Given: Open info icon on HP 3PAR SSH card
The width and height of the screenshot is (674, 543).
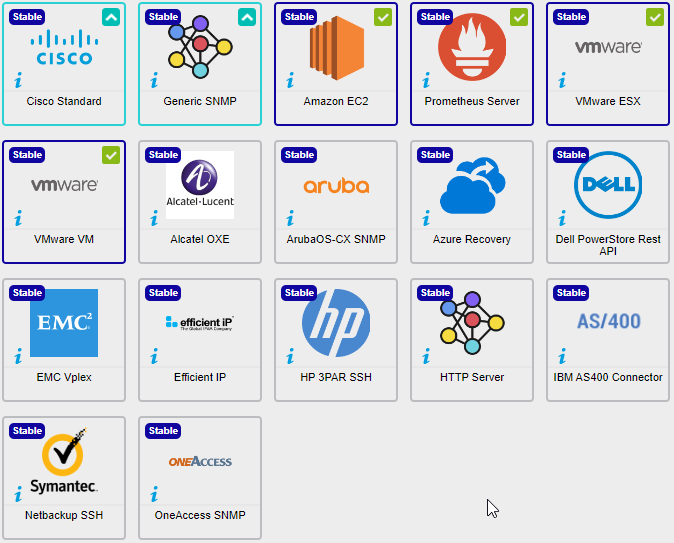Looking at the screenshot, I should tap(290, 356).
